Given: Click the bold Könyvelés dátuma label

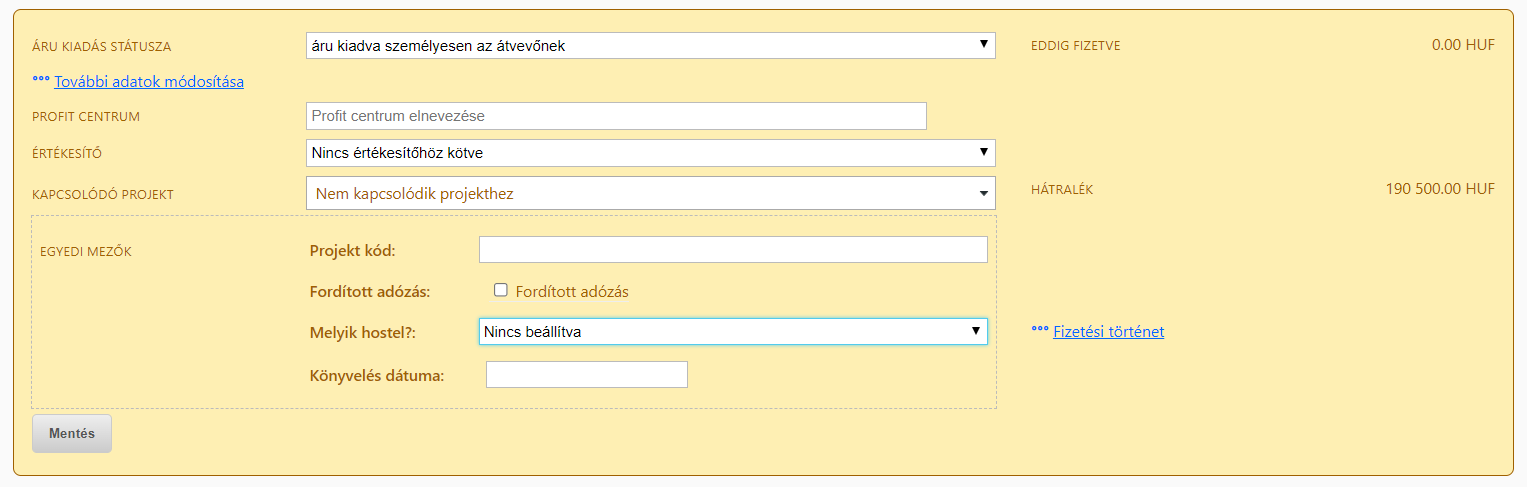Looking at the screenshot, I should point(377,376).
